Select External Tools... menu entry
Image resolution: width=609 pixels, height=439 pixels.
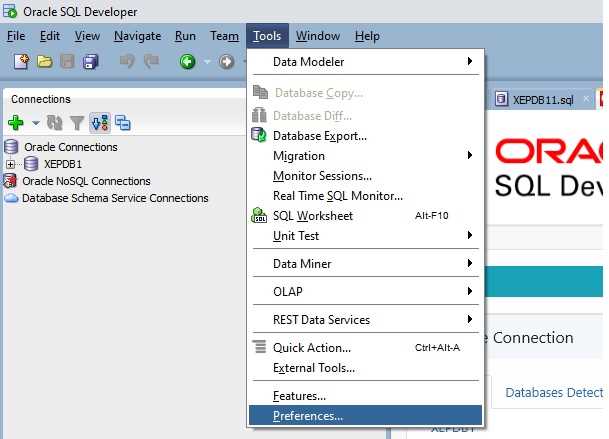(365, 368)
